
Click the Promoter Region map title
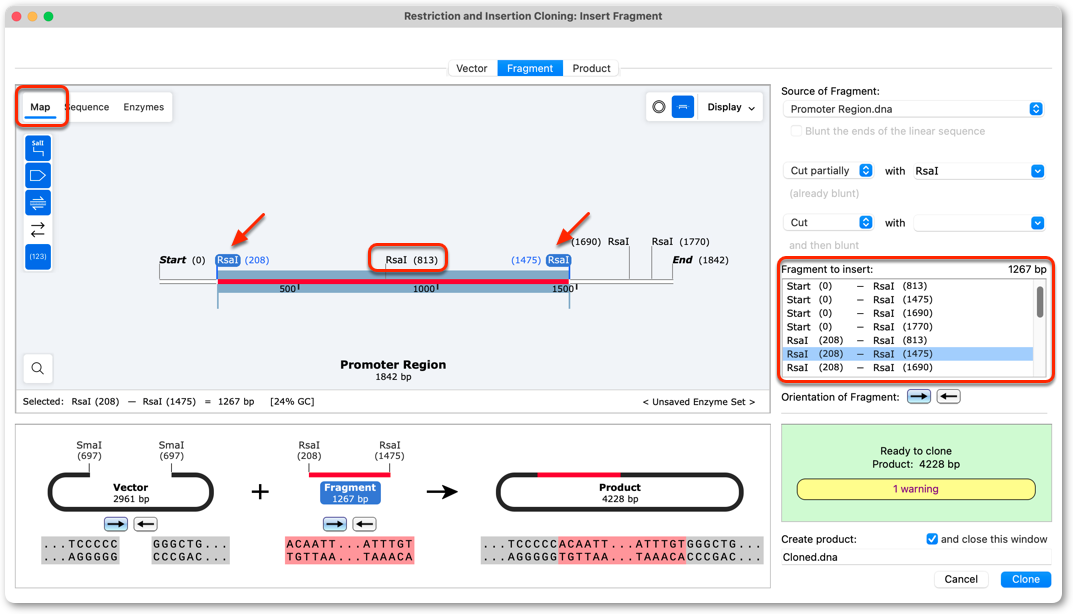pos(393,365)
